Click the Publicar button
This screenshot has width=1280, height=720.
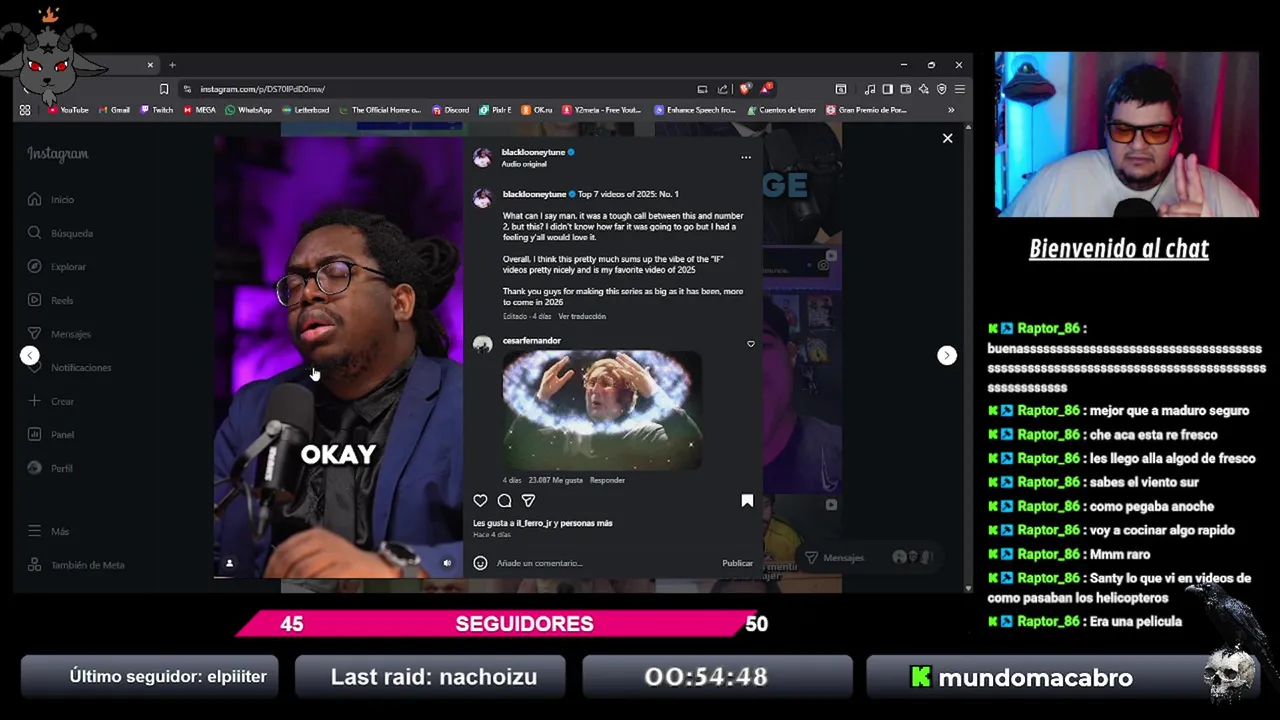coord(737,563)
